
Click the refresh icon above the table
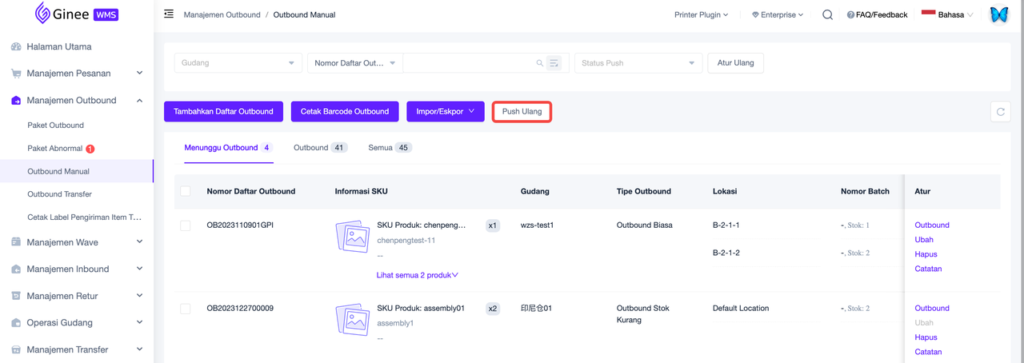[x=1000, y=112]
